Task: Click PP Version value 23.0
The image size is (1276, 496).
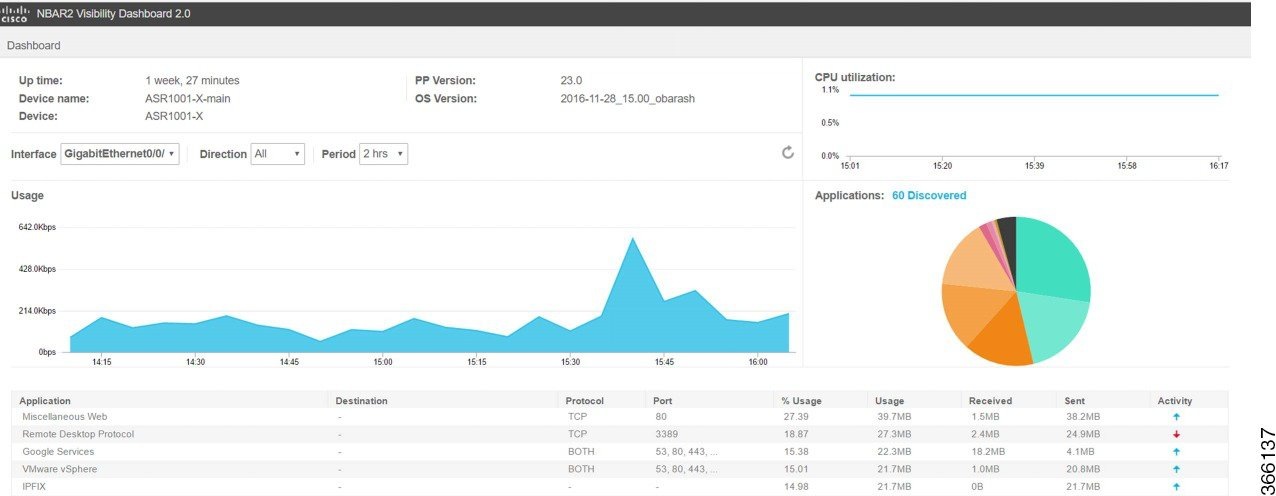Action: coord(571,80)
